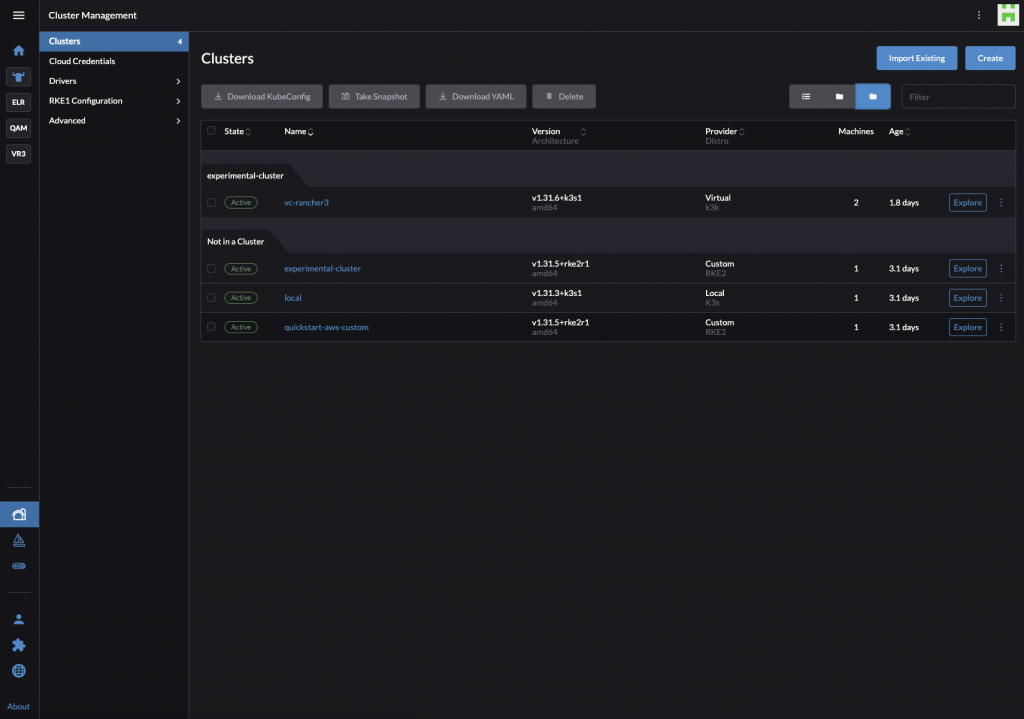Click version text v1.31.3+k3s1
The width and height of the screenshot is (1024, 719).
point(557,293)
